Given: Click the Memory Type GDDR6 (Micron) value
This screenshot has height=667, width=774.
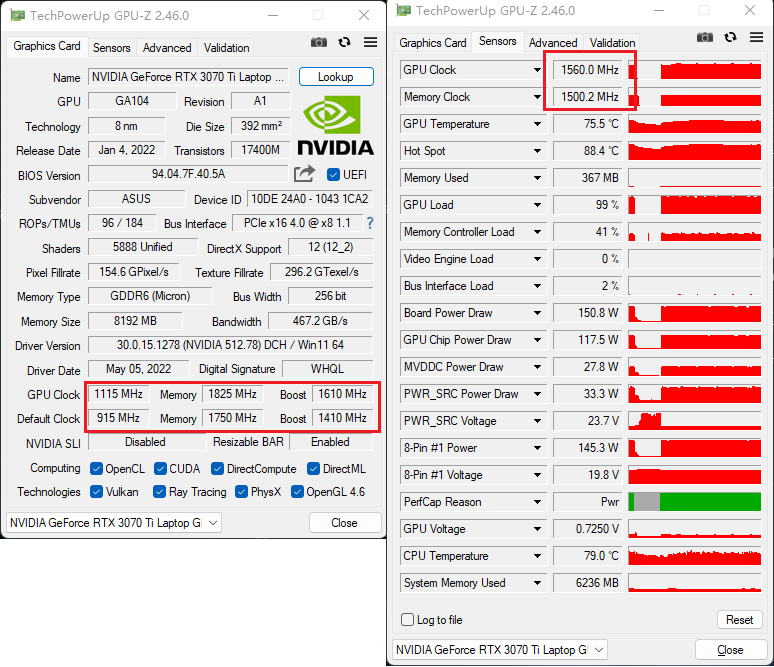Looking at the screenshot, I should [x=150, y=296].
